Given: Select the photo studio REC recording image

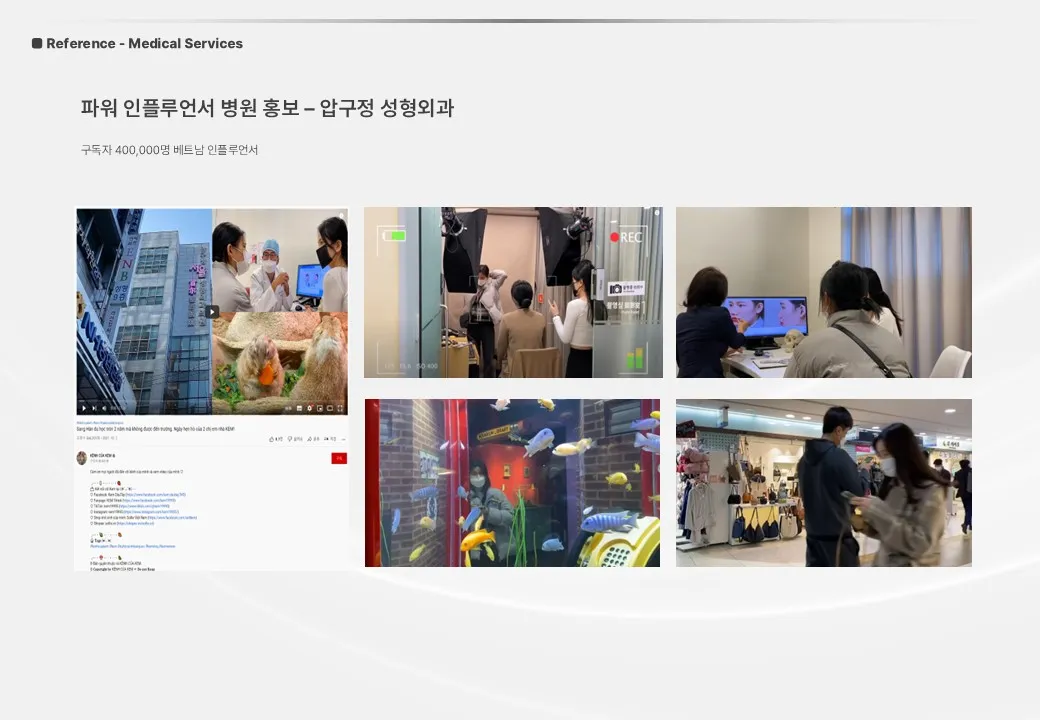Looking at the screenshot, I should tap(513, 292).
